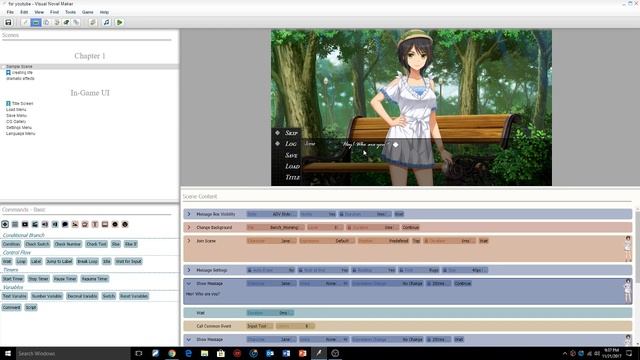Collapse the Show Message row with Hey text

[x=189, y=283]
